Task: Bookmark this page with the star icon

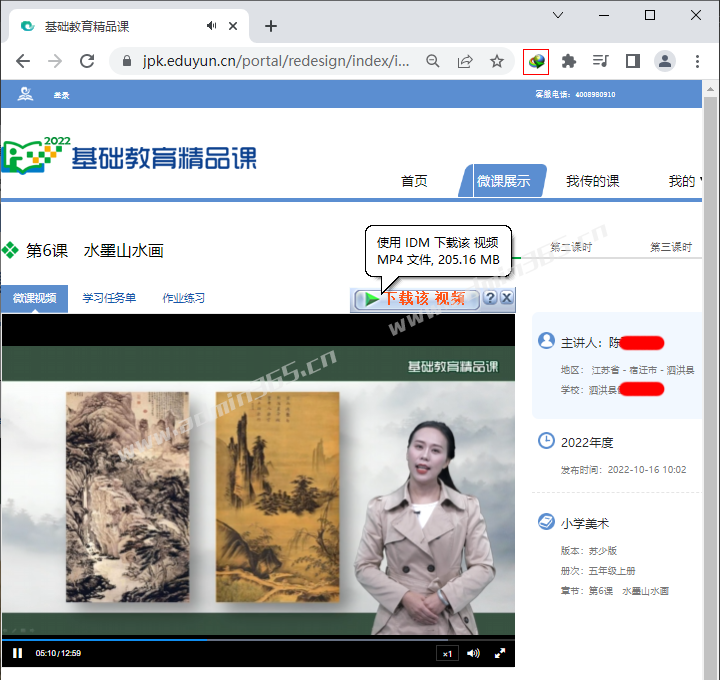Action: click(x=497, y=61)
